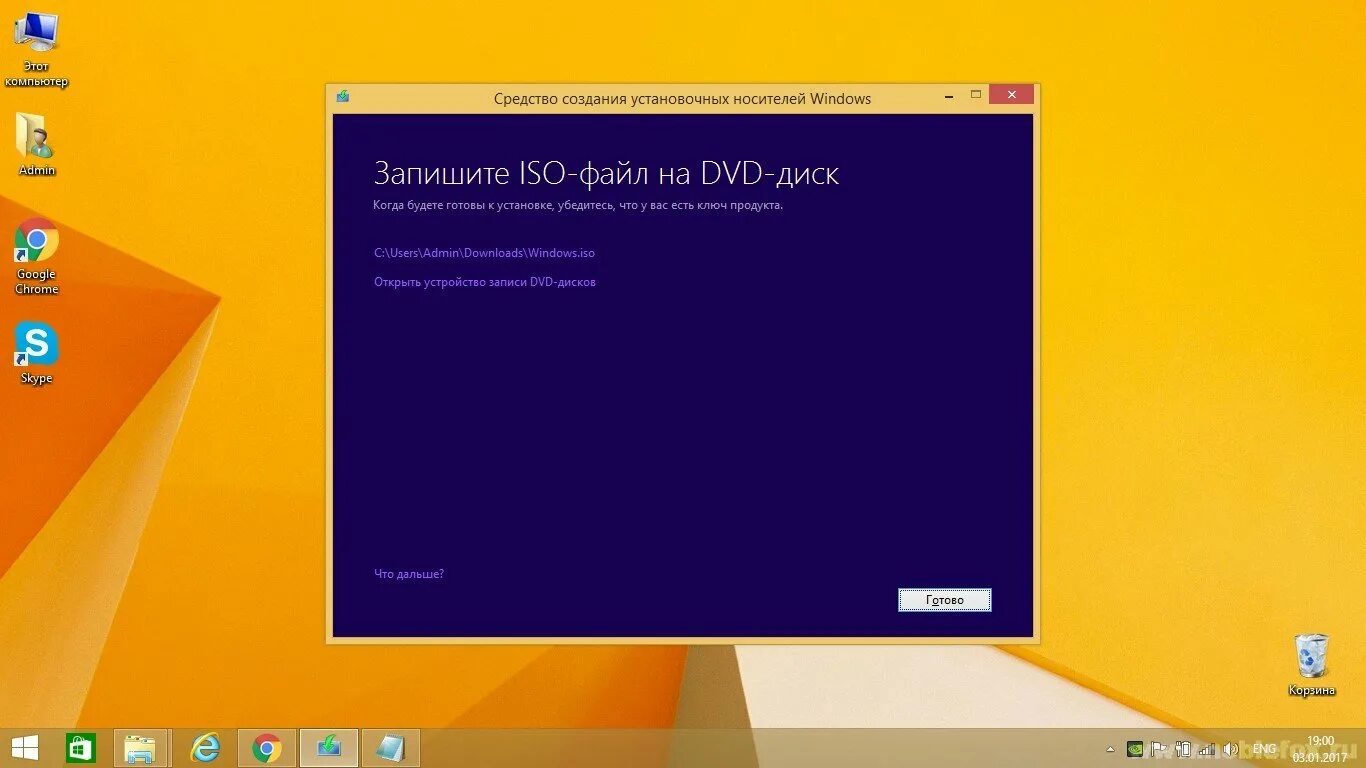The width and height of the screenshot is (1366, 768).
Task: Change ENG input language indicator
Action: click(1264, 749)
